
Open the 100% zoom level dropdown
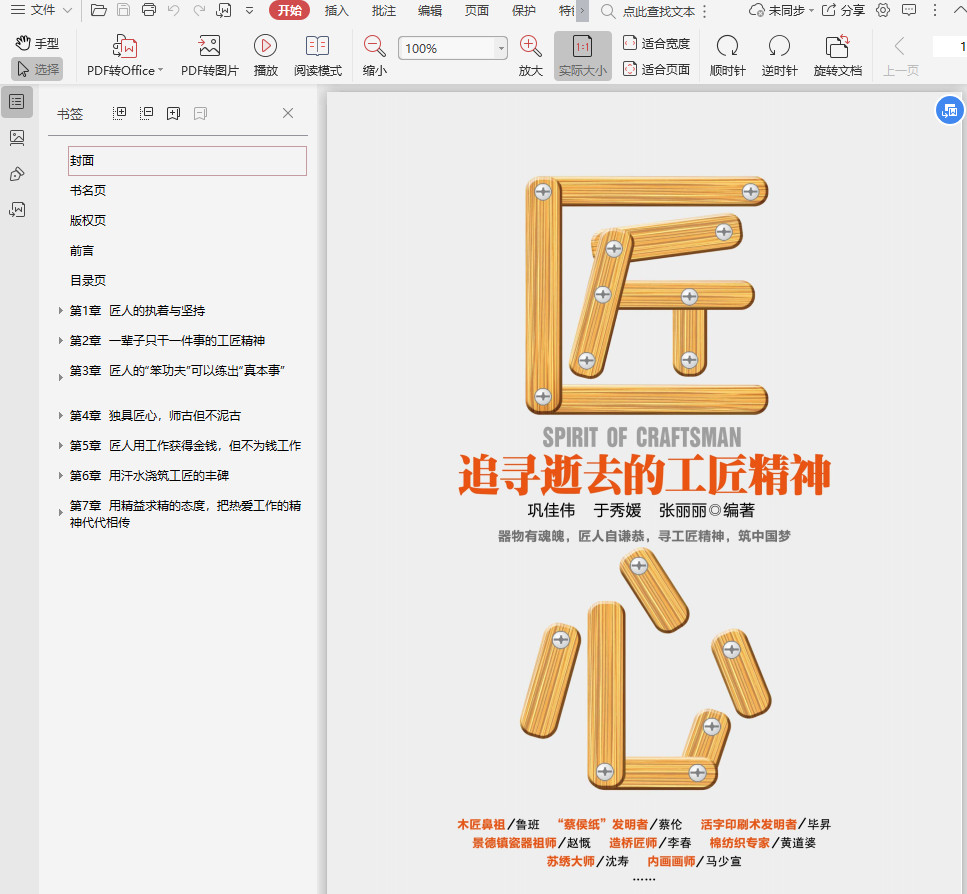(501, 48)
